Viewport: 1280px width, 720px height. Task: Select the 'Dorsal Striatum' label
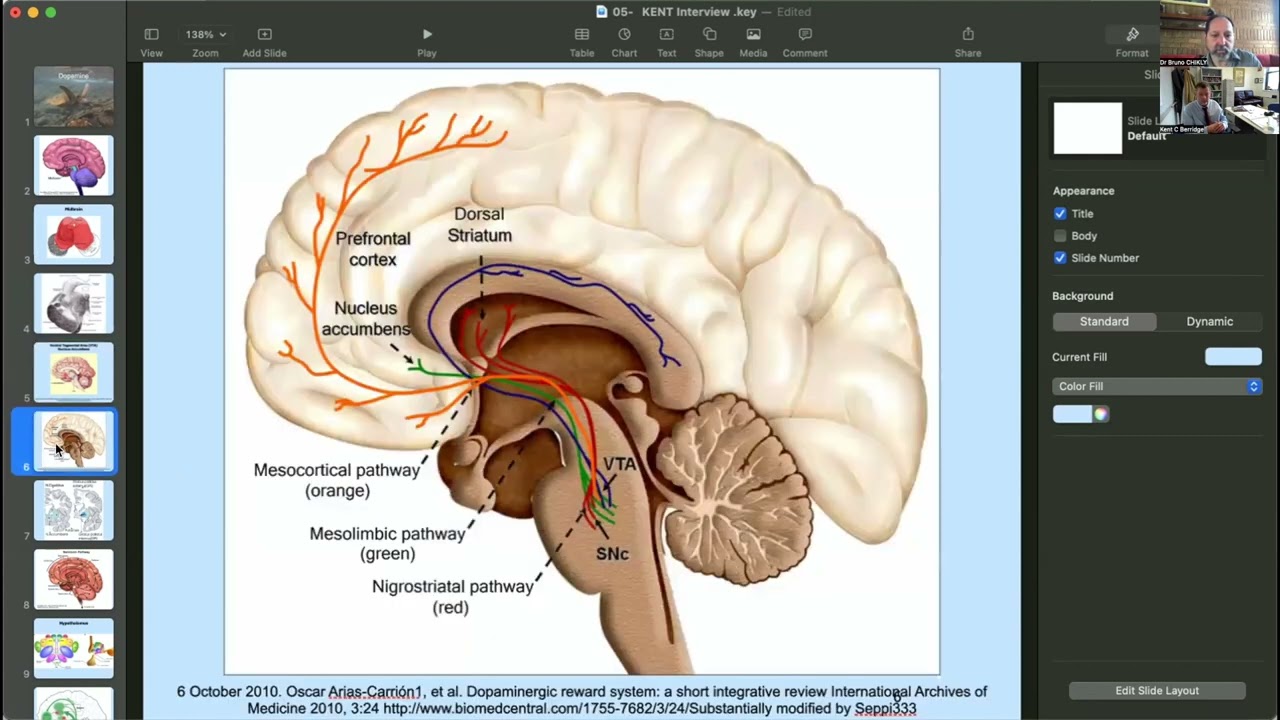[x=480, y=225]
